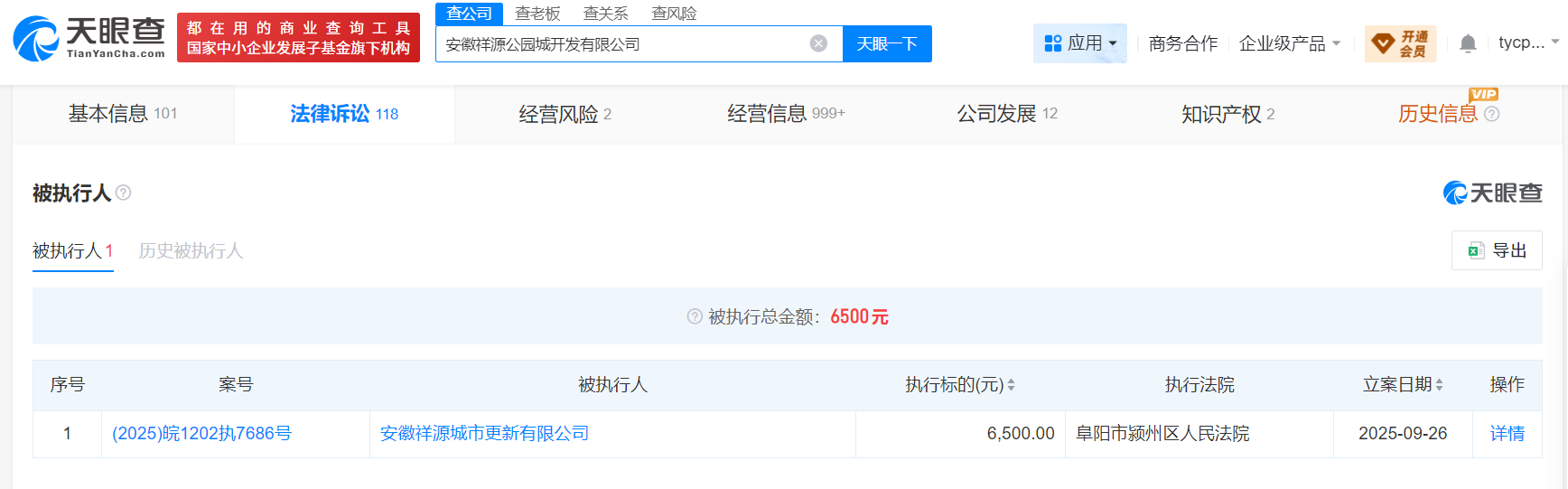Select the 被执行人 1 sub-tab
This screenshot has width=1568, height=489.
pos(73,250)
